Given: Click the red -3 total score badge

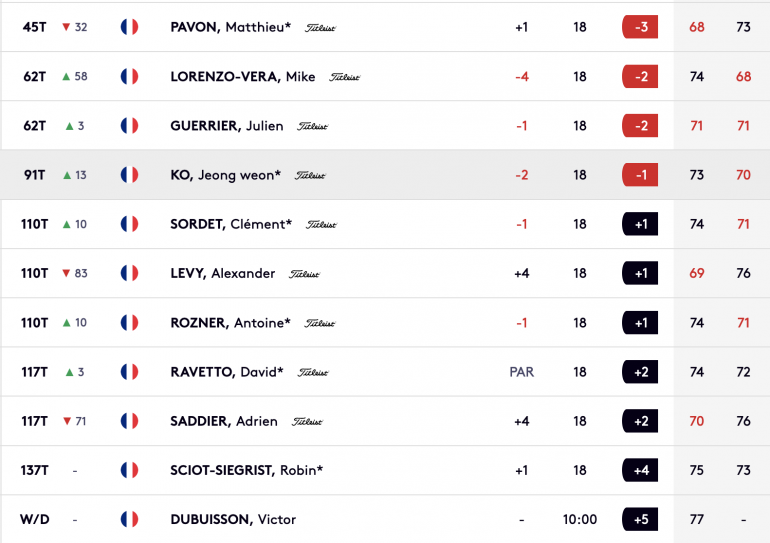Looking at the screenshot, I should [x=640, y=27].
